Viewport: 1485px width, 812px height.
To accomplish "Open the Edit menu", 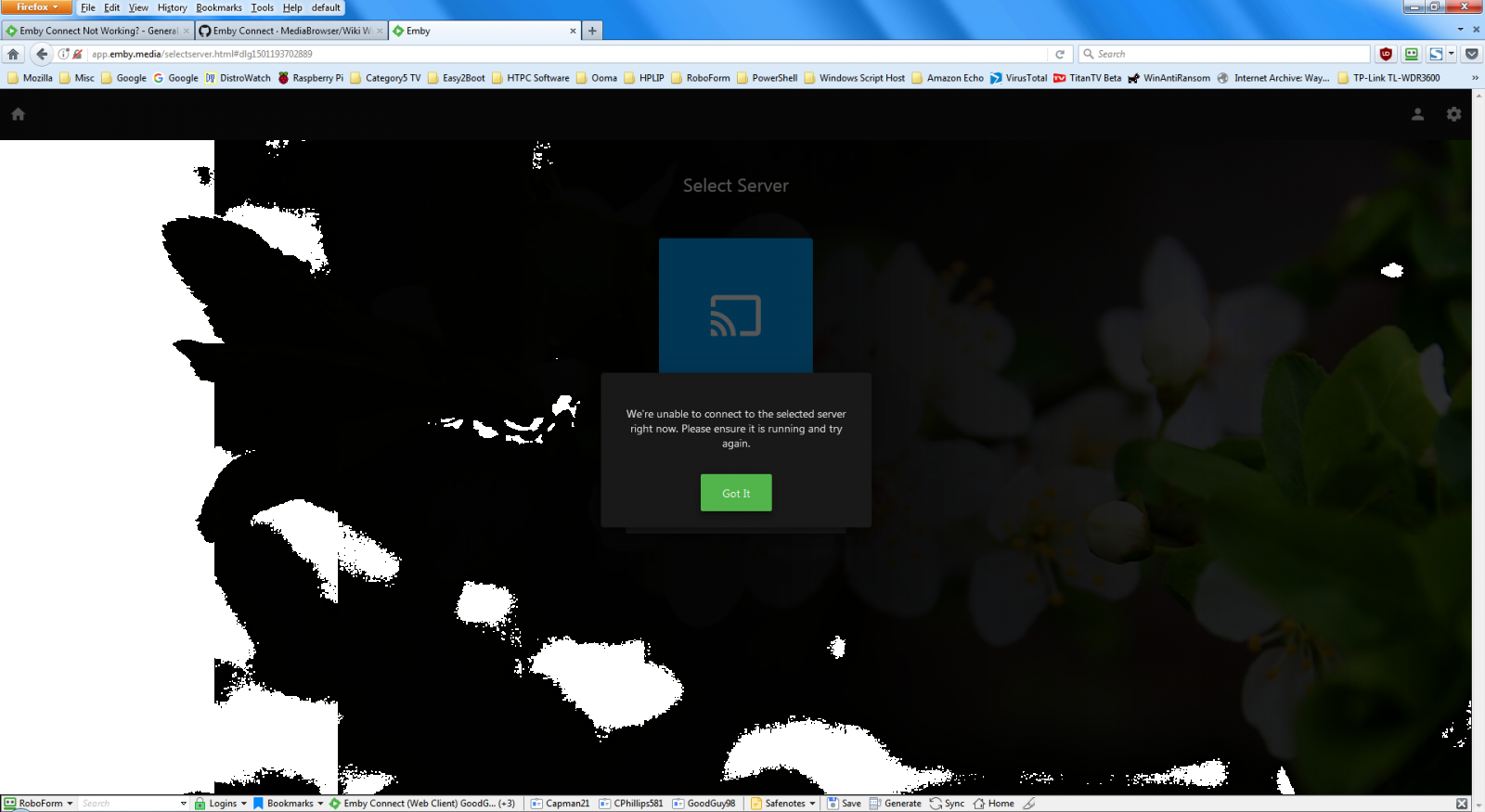I will (111, 7).
